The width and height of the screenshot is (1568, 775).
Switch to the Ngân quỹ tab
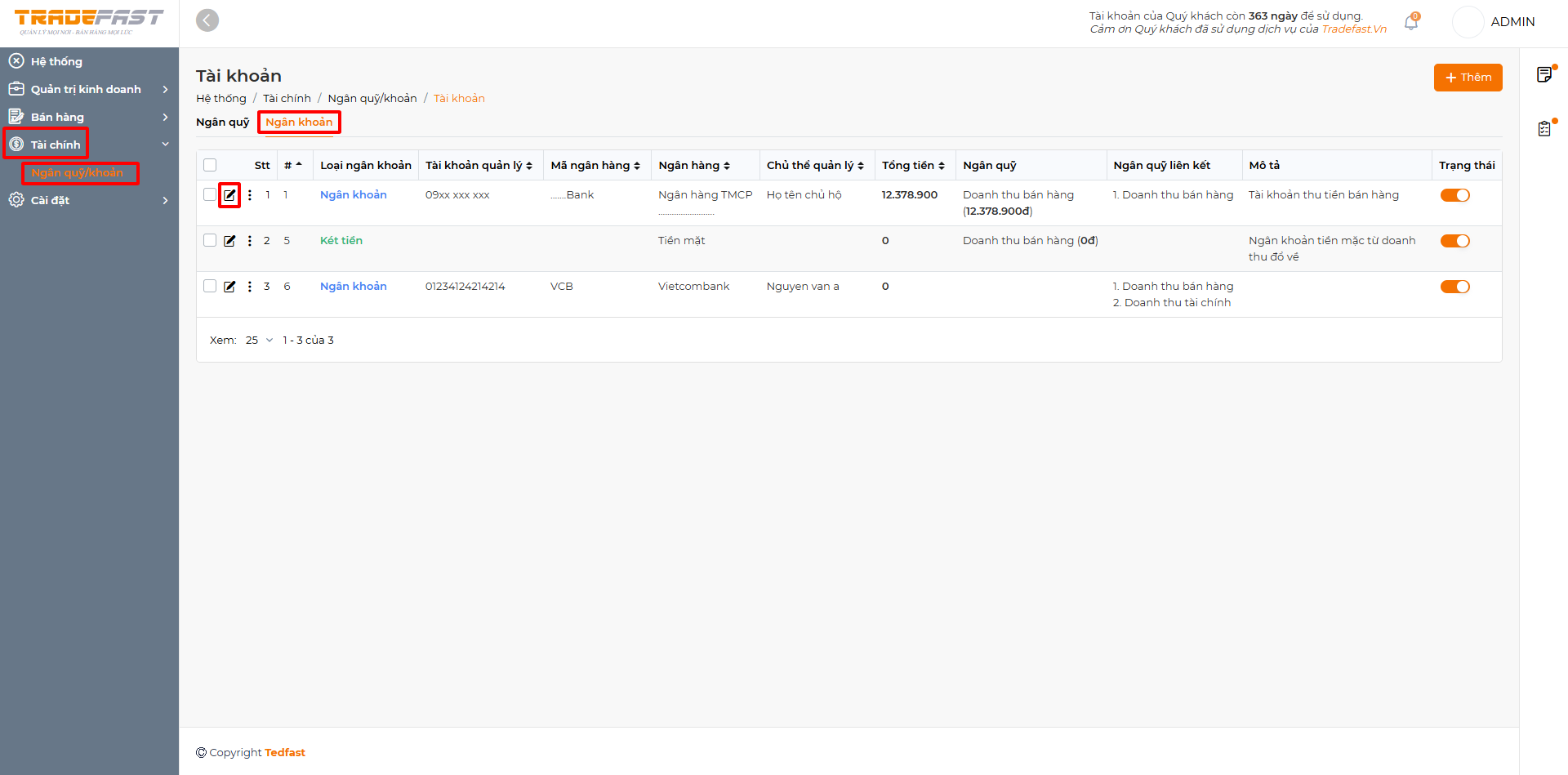[222, 122]
